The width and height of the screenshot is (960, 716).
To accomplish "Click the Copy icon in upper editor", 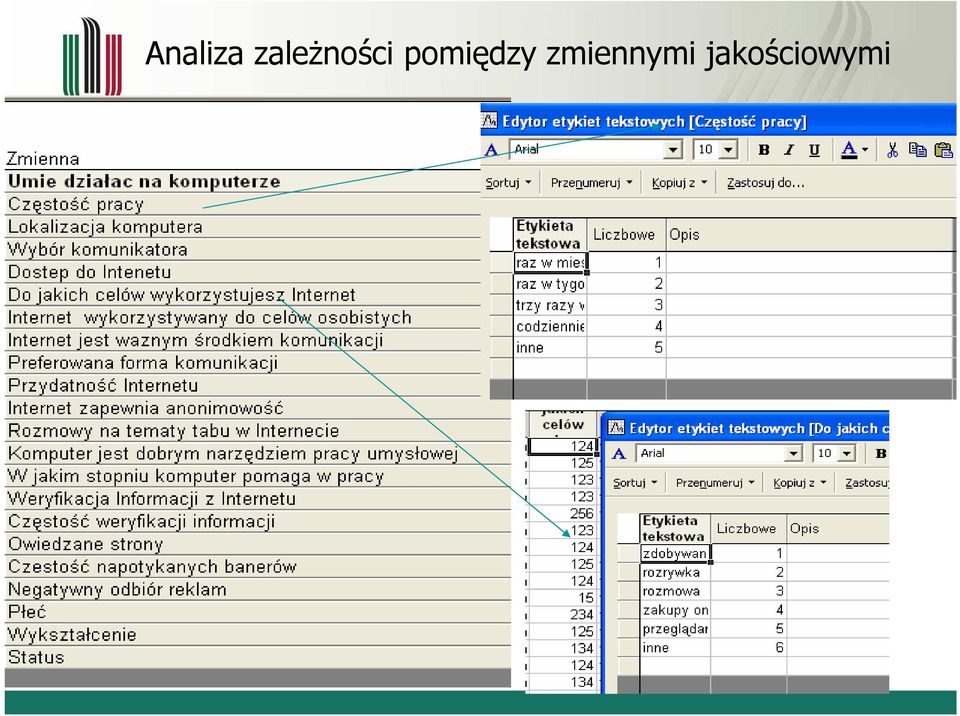I will (917, 149).
